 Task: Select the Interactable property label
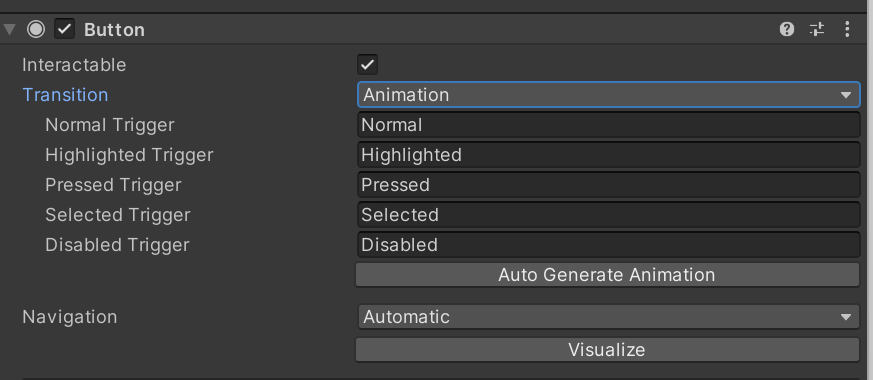[74, 65]
